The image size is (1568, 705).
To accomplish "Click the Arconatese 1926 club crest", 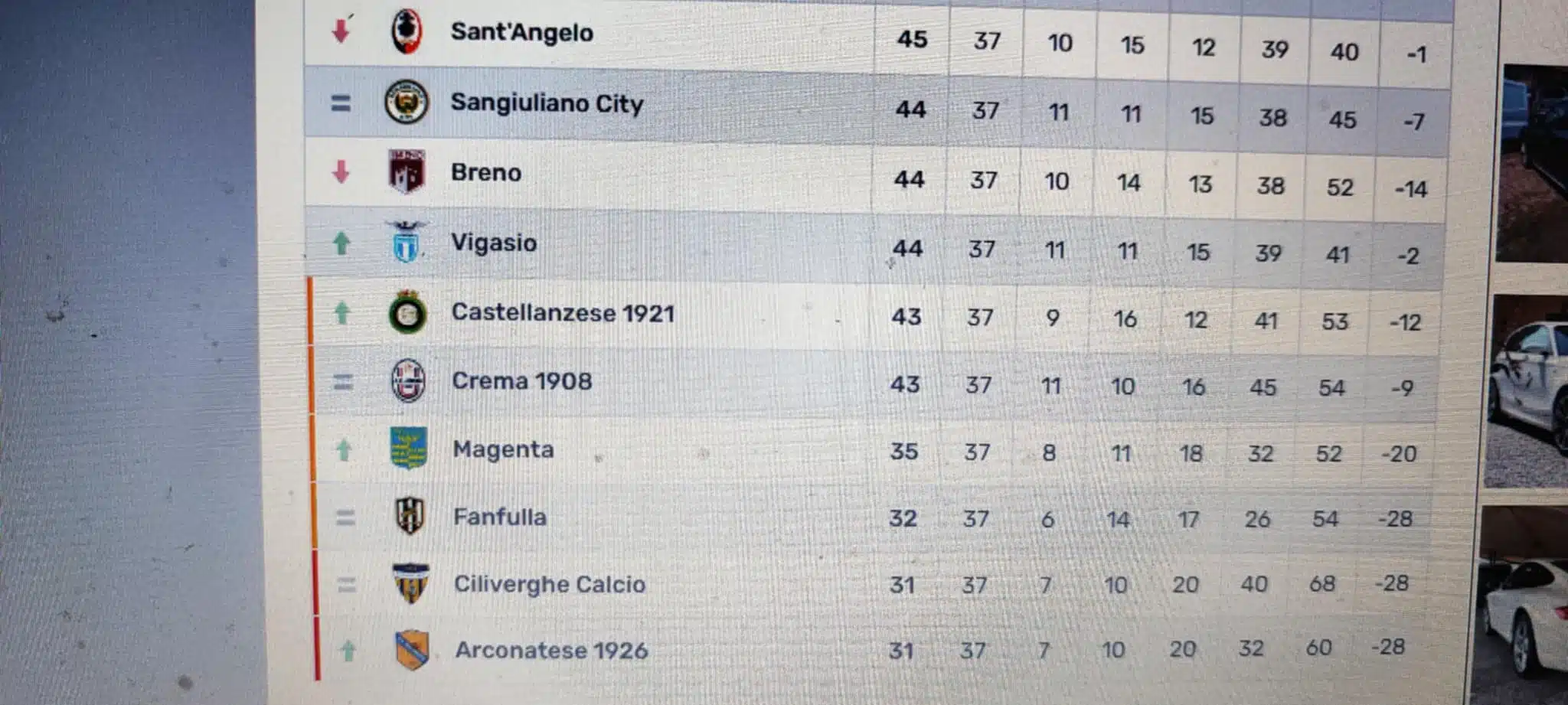I will [x=411, y=651].
